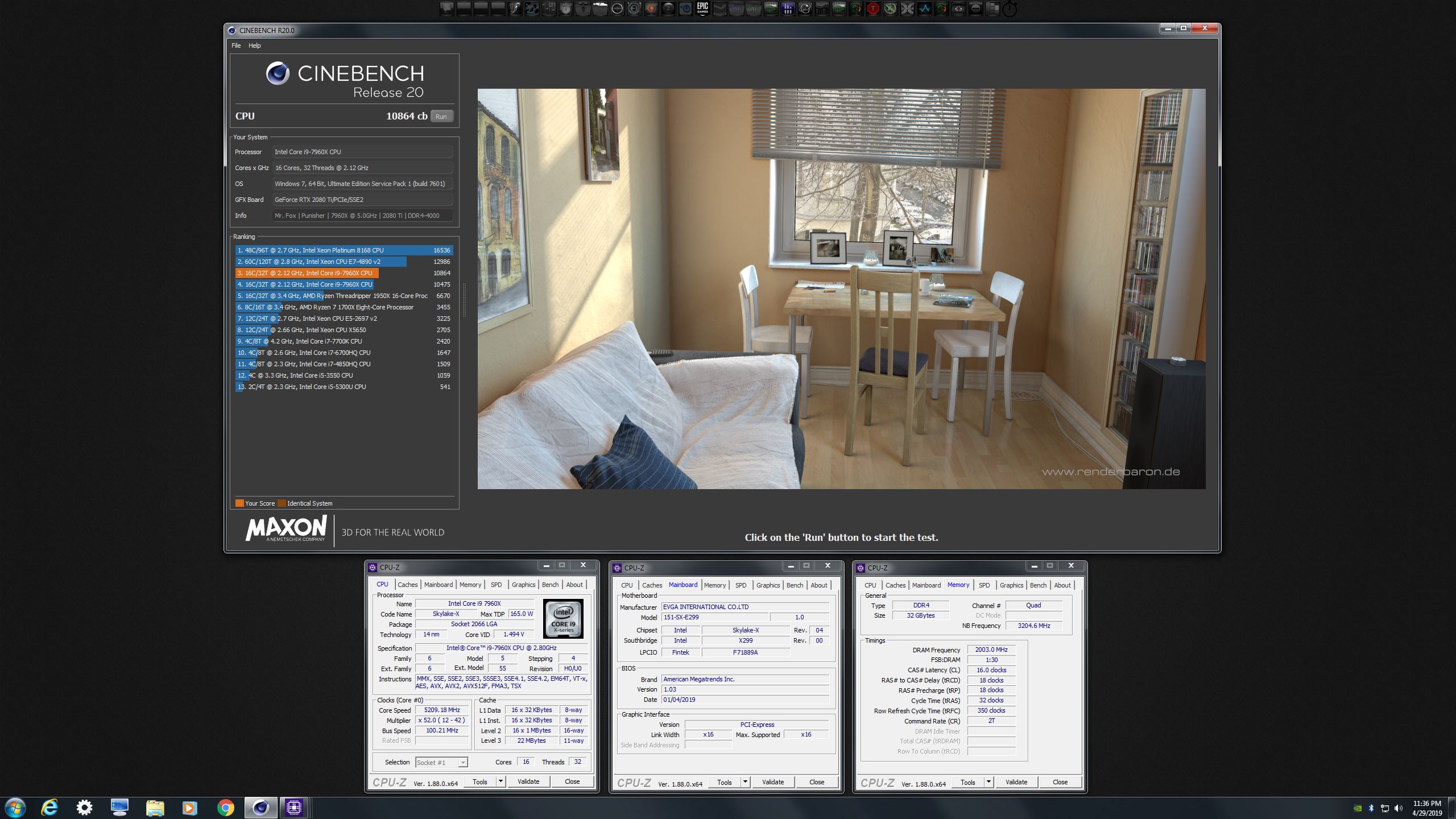Open the Windows Start orb
Image resolution: width=1456 pixels, height=819 pixels.
click(15, 807)
